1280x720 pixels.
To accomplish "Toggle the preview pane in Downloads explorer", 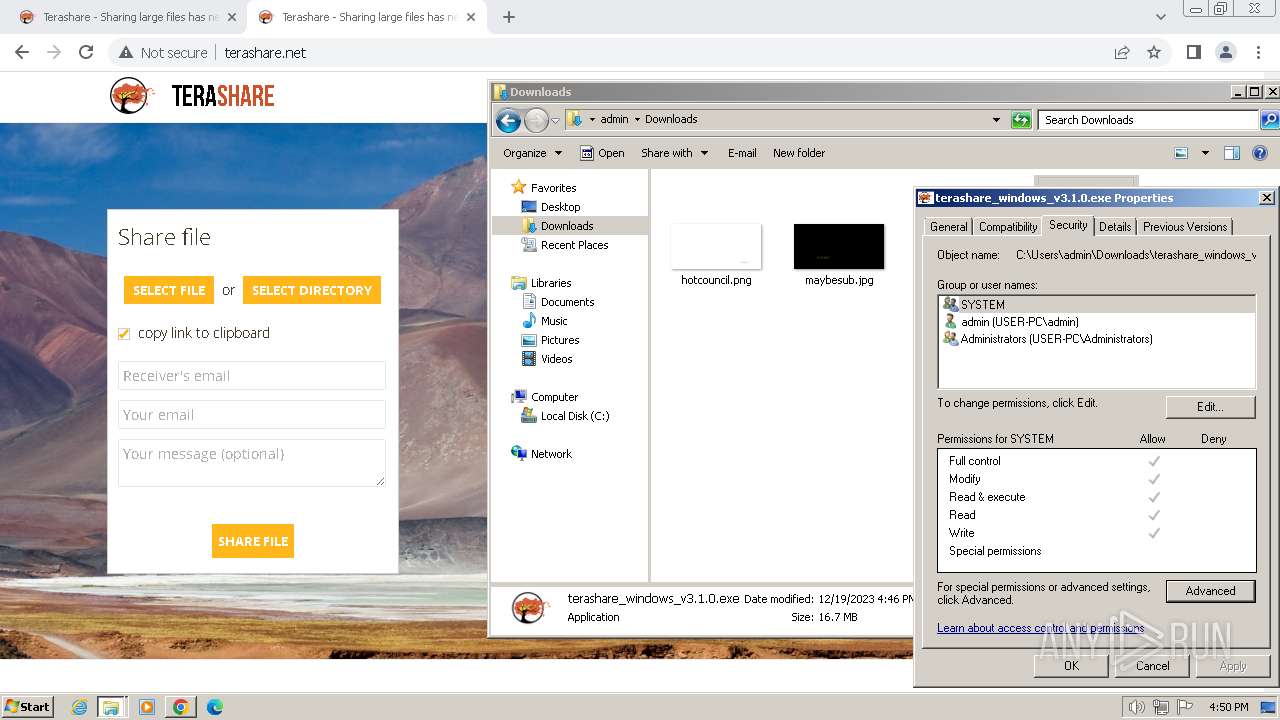I will coord(1232,153).
